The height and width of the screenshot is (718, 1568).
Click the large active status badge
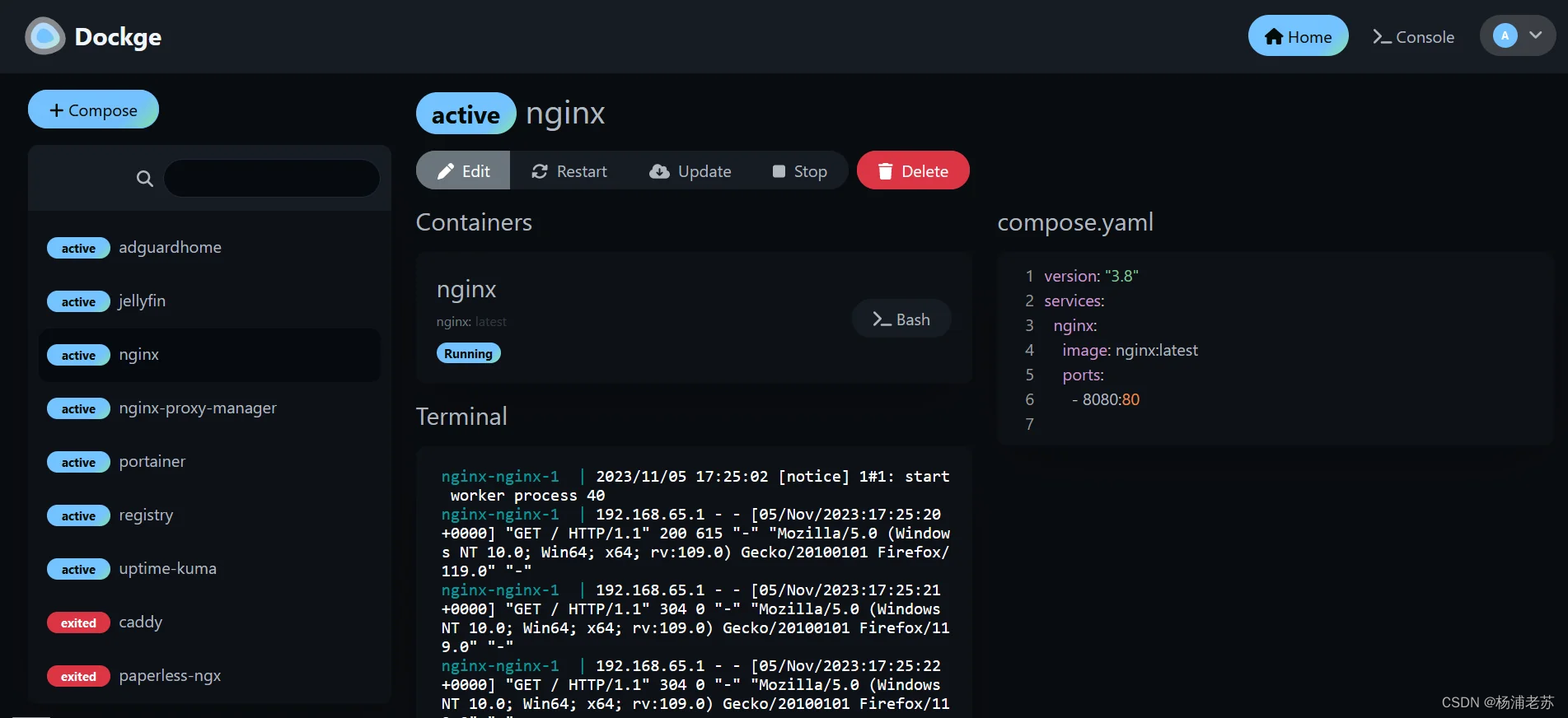click(x=466, y=114)
